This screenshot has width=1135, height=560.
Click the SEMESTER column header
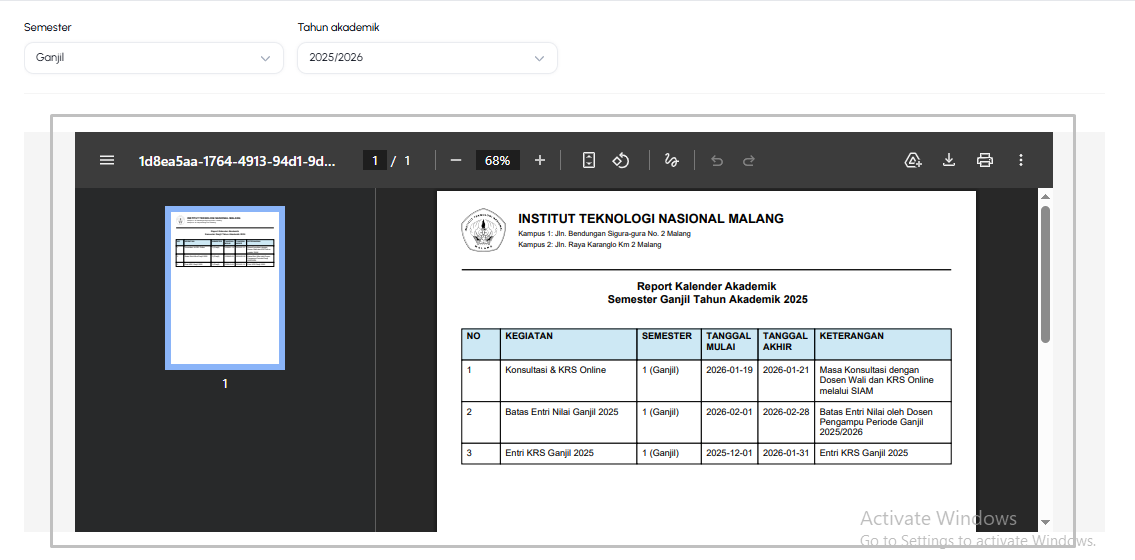coord(669,344)
